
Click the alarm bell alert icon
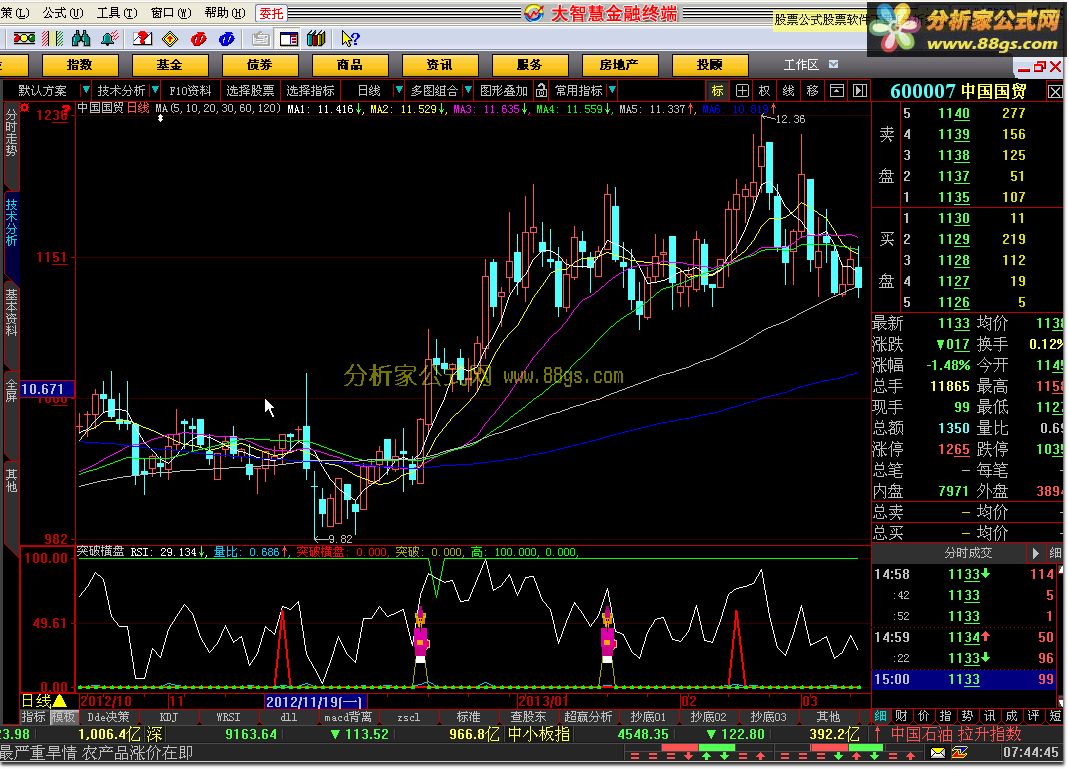[x=109, y=39]
